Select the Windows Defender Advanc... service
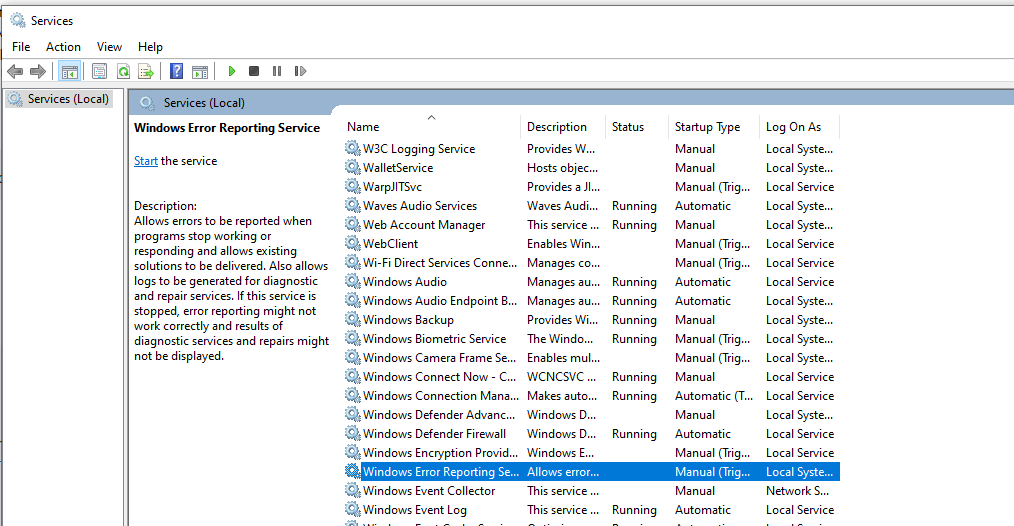Image resolution: width=1014 pixels, height=526 pixels. [438, 415]
